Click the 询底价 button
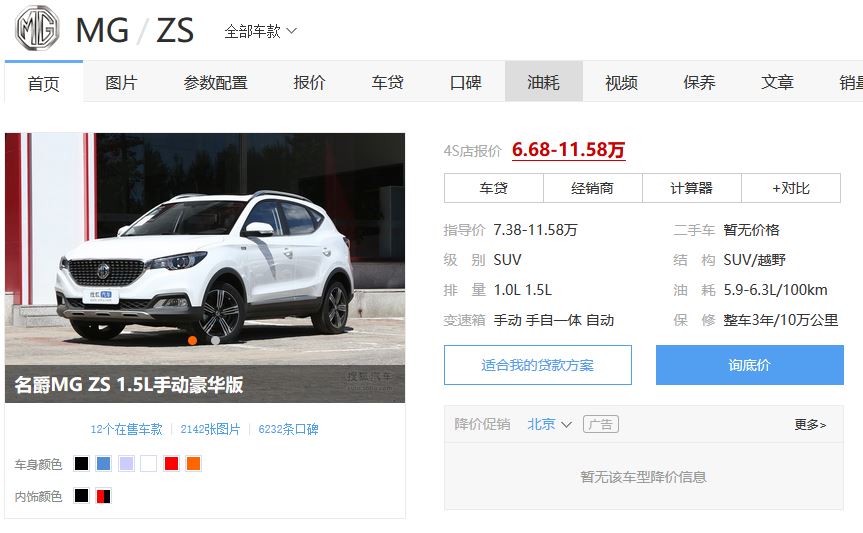 coord(750,365)
